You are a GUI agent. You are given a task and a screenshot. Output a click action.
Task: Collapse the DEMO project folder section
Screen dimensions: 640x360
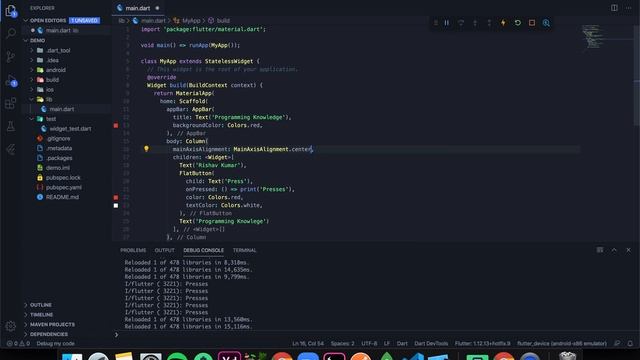click(x=26, y=40)
